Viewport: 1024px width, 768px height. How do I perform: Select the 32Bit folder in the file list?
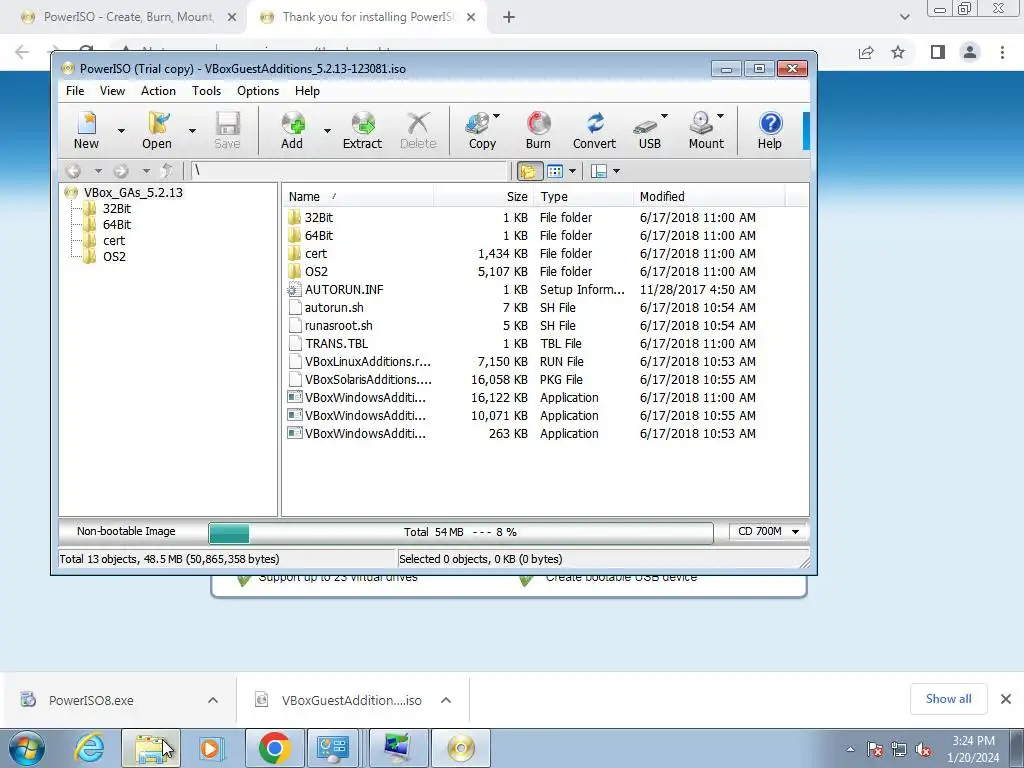point(319,217)
